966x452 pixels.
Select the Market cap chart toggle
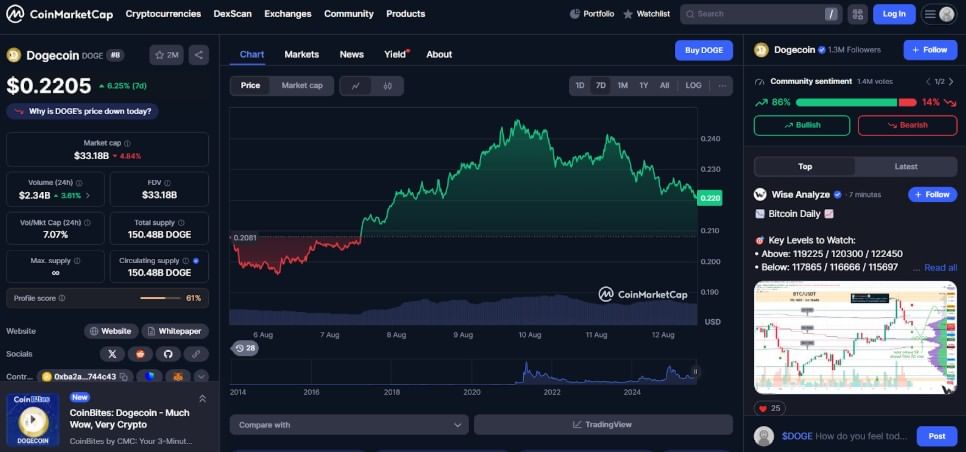pyautogui.click(x=302, y=86)
